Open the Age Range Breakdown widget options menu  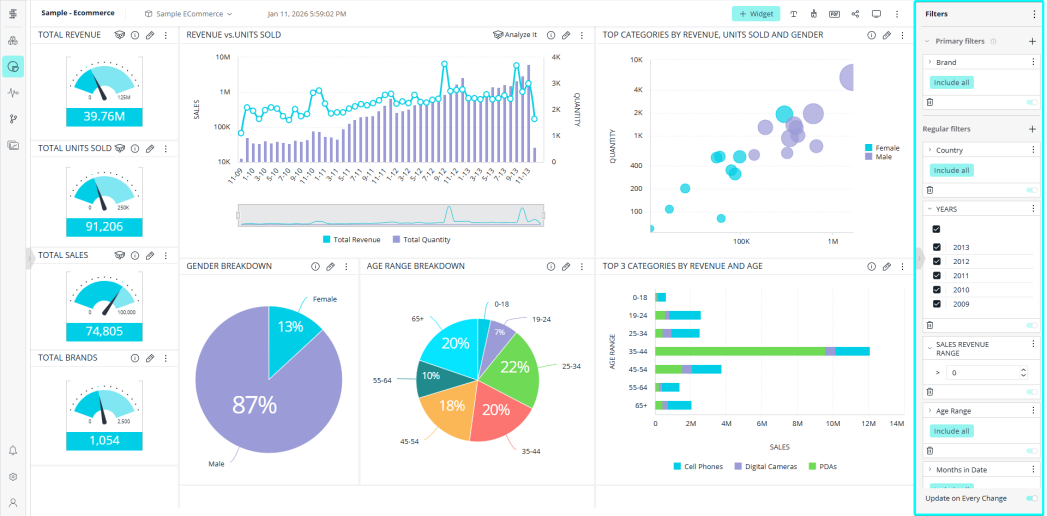(x=581, y=267)
